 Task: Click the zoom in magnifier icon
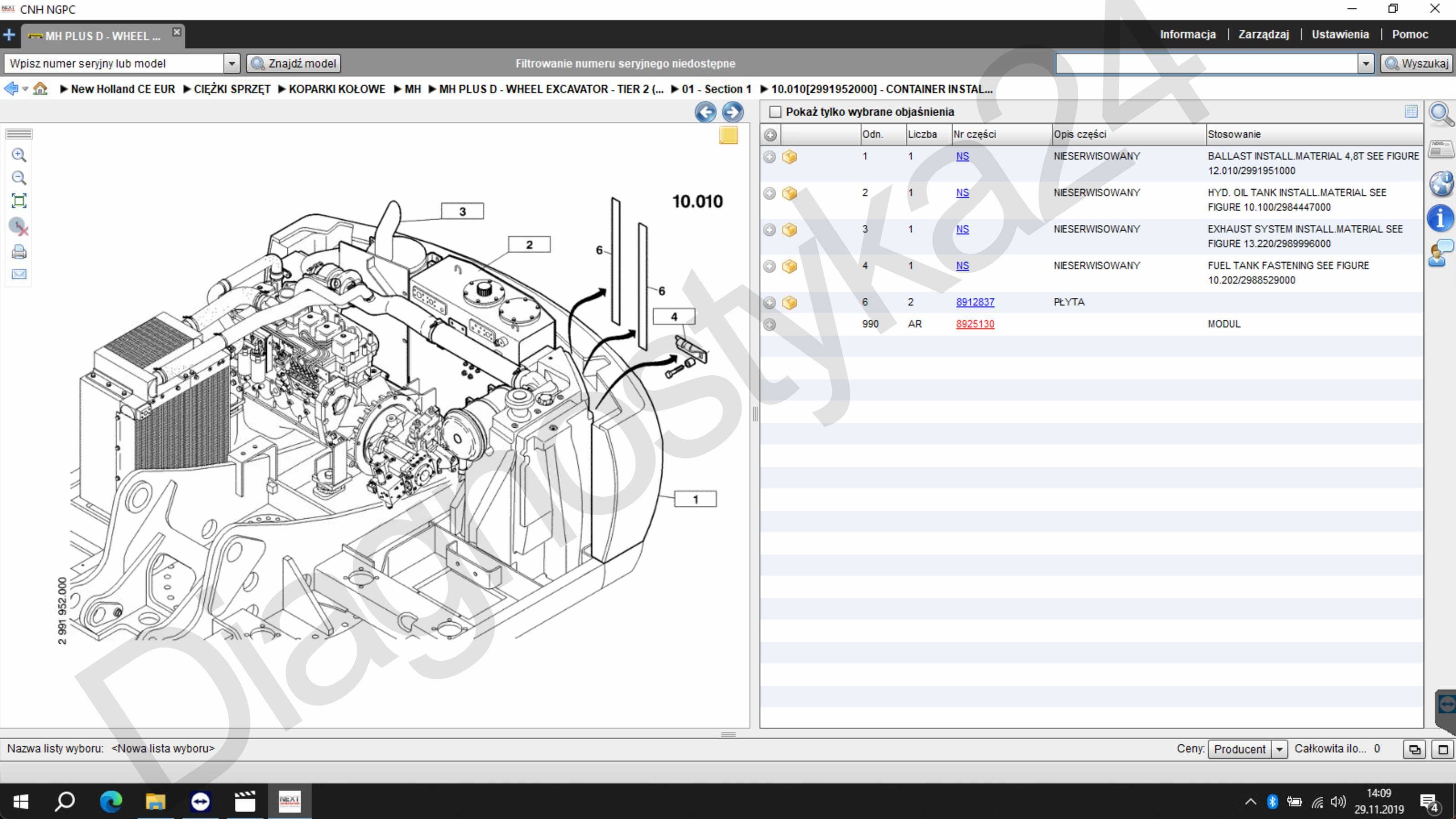point(19,155)
